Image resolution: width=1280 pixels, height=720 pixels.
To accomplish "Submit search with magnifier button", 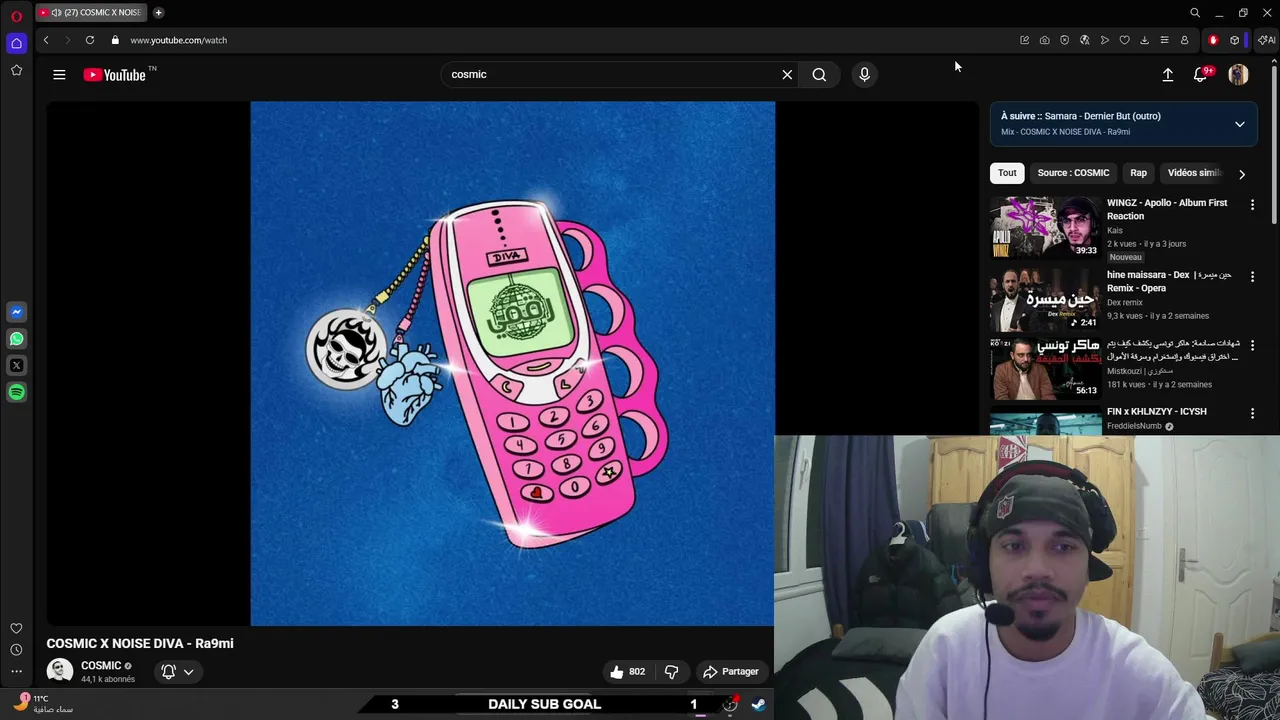I will tap(819, 74).
